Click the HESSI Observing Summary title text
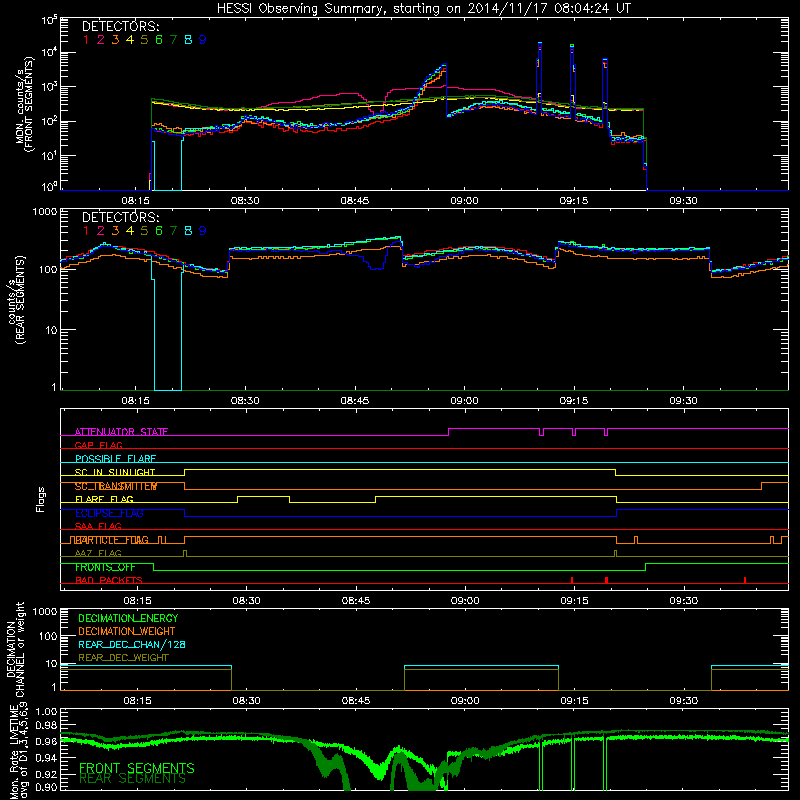 [x=424, y=9]
